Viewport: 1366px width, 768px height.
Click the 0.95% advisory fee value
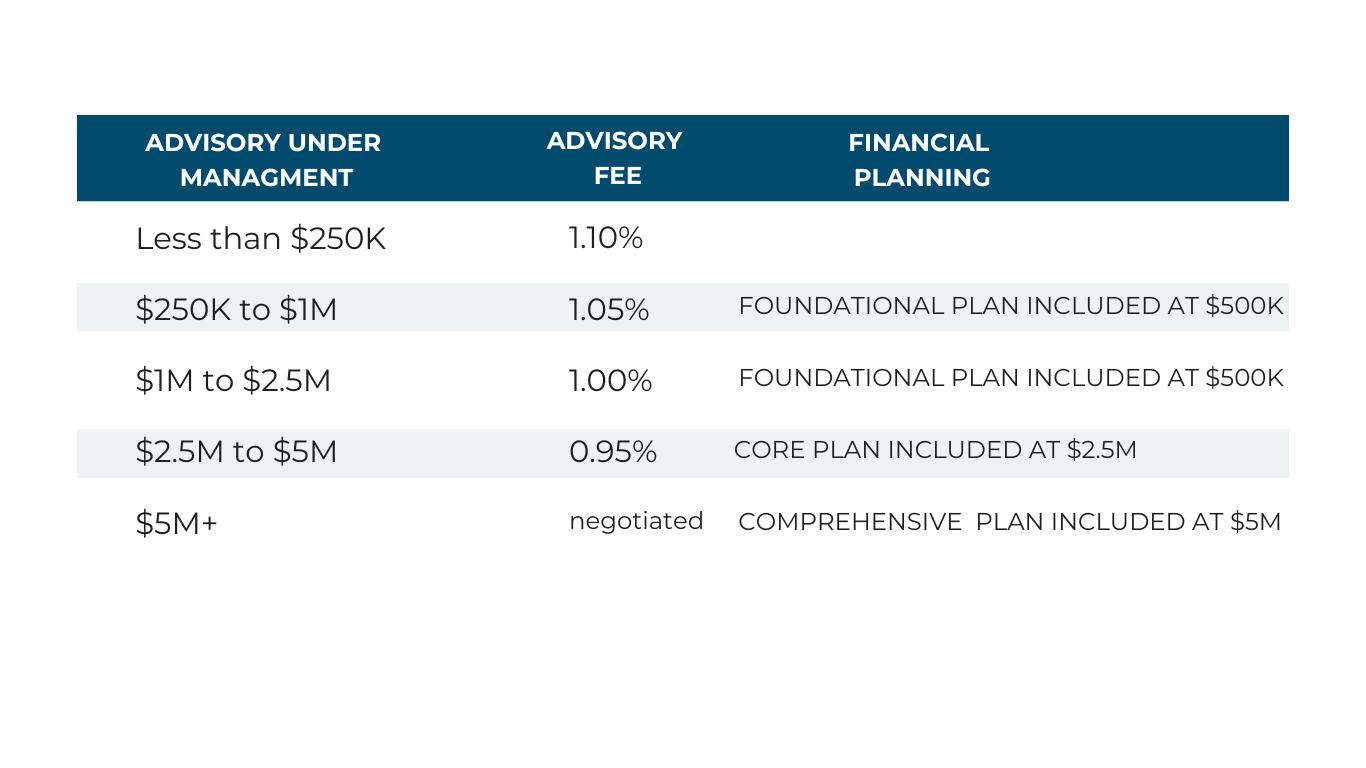coord(613,452)
